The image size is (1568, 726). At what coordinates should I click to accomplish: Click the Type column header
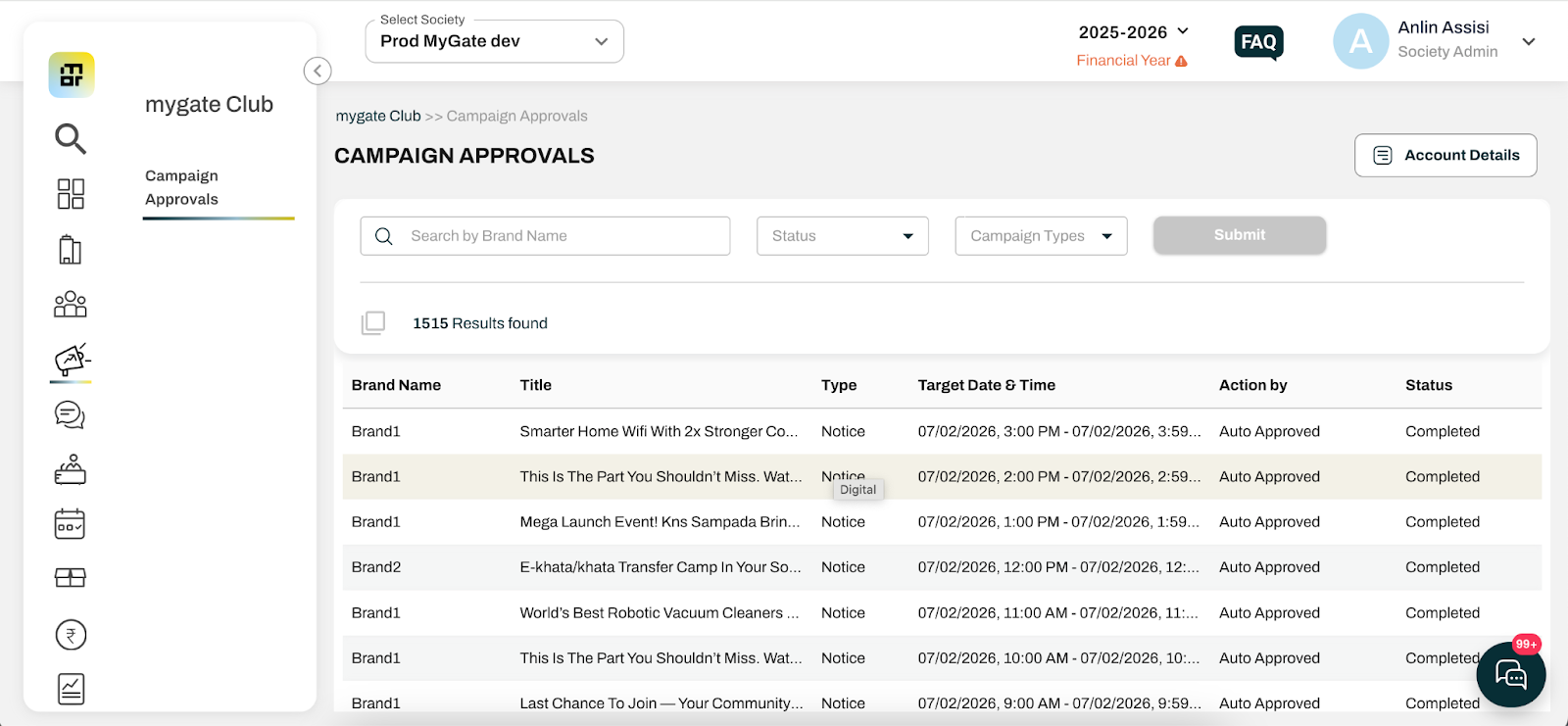point(839,385)
